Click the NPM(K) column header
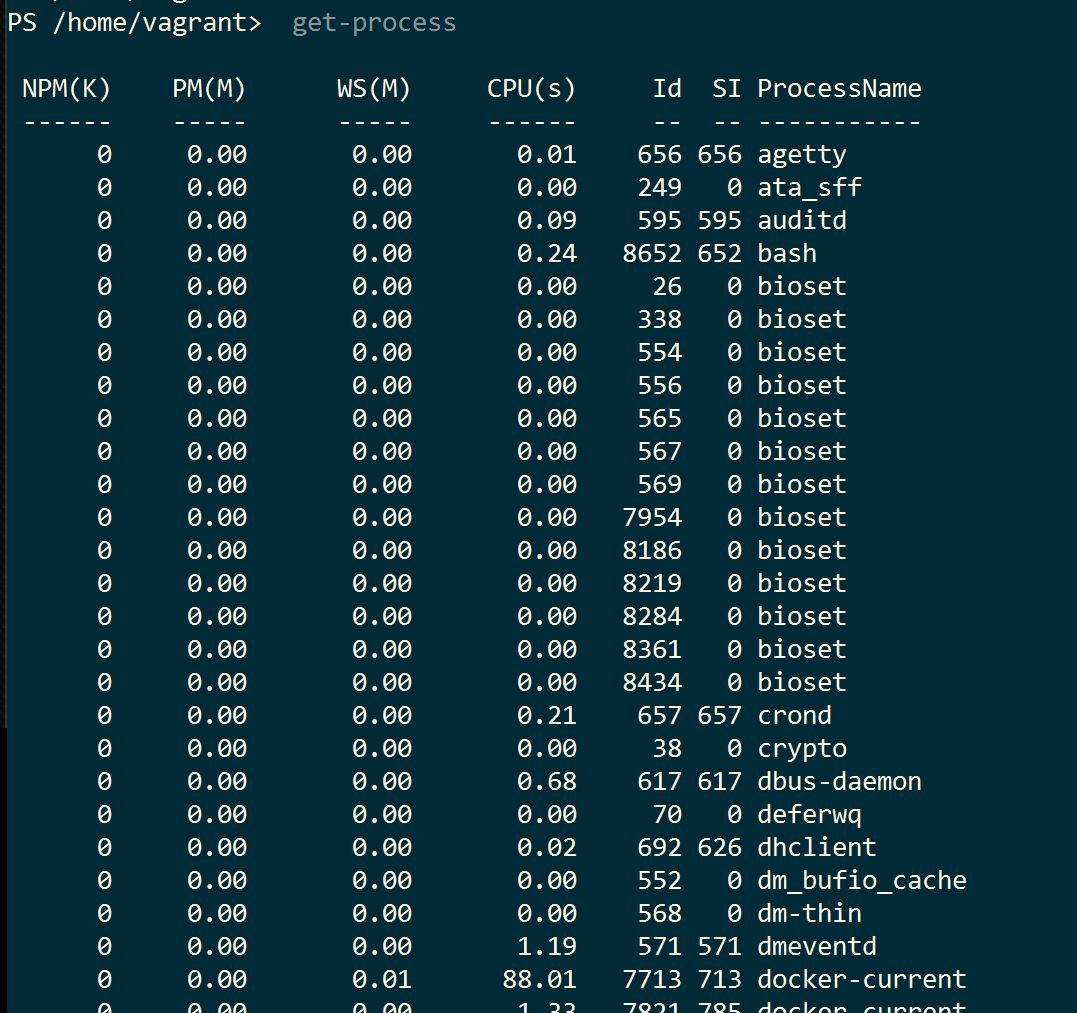This screenshot has width=1077, height=1013. pyautogui.click(x=66, y=89)
